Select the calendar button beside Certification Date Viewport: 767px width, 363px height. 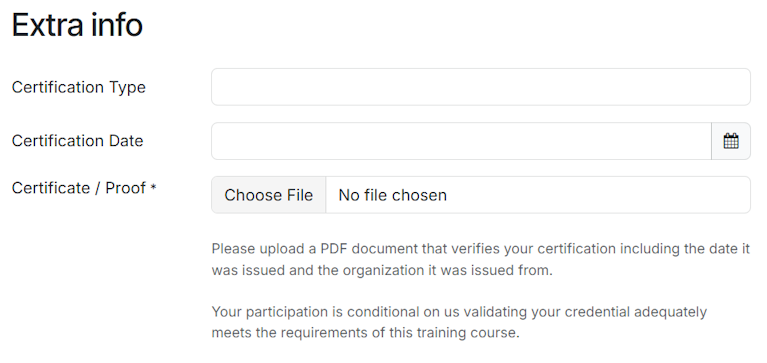731,141
